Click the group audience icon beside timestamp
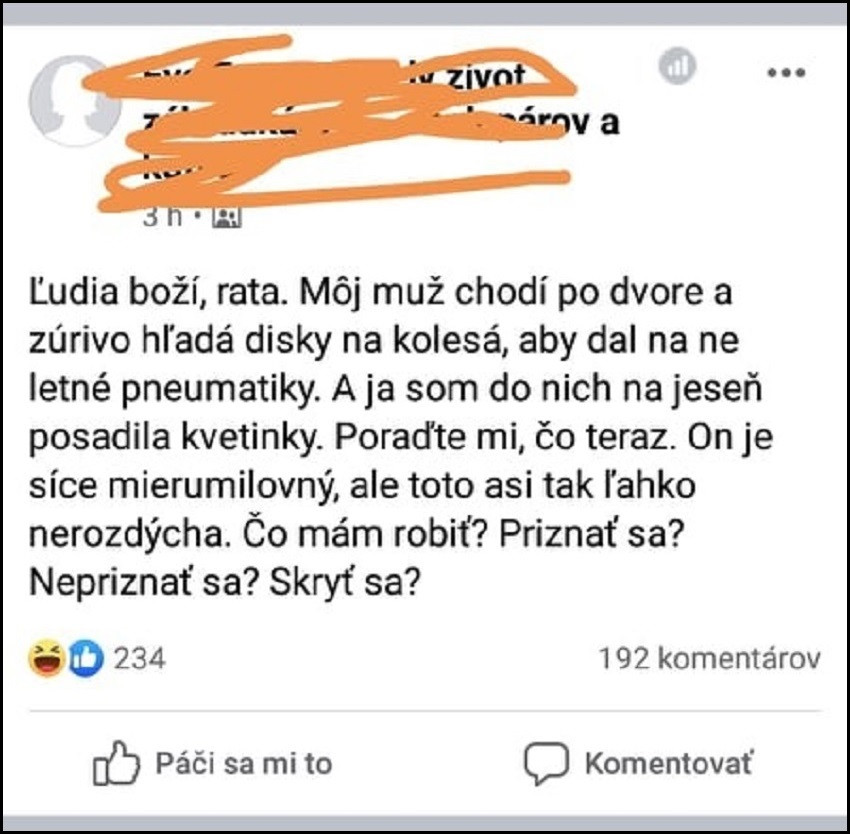The height and width of the screenshot is (834, 850). click(227, 217)
